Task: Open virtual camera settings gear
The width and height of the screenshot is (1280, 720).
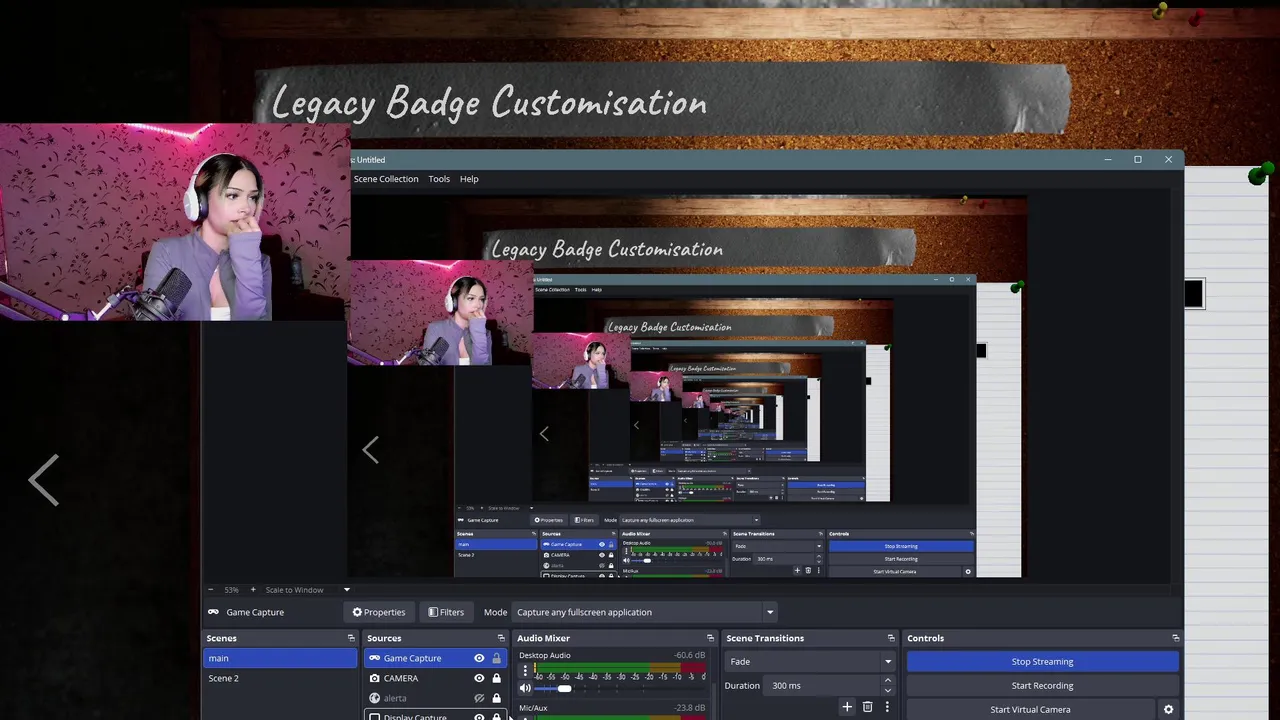Action: point(1168,709)
